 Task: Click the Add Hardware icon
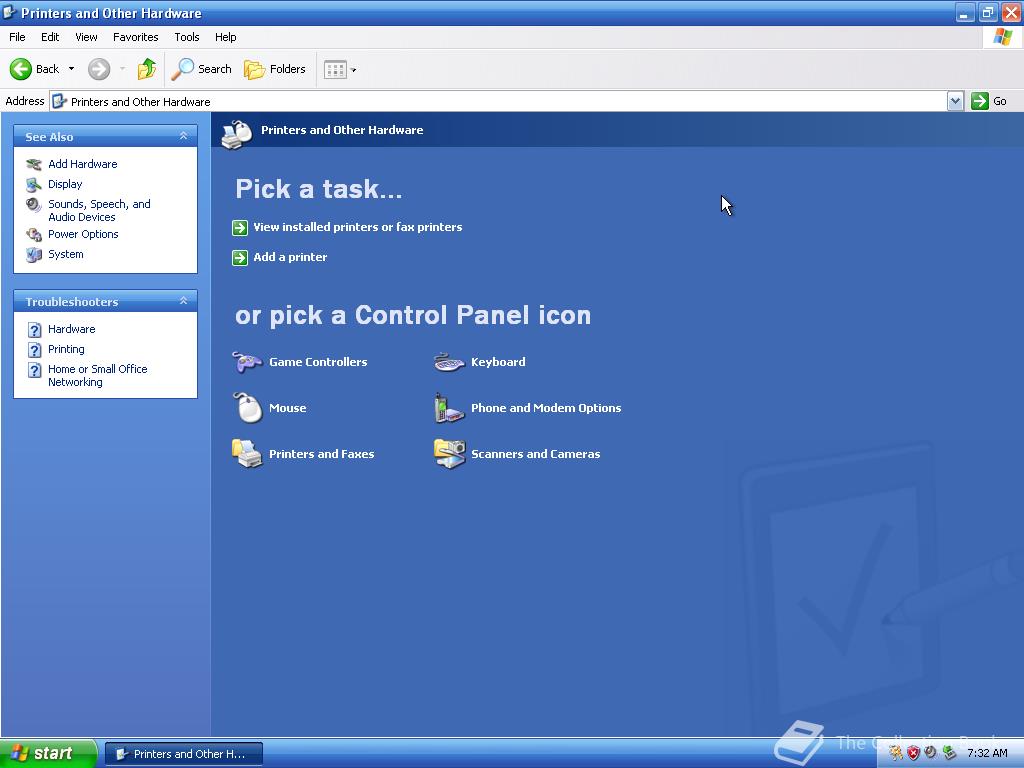(34, 164)
